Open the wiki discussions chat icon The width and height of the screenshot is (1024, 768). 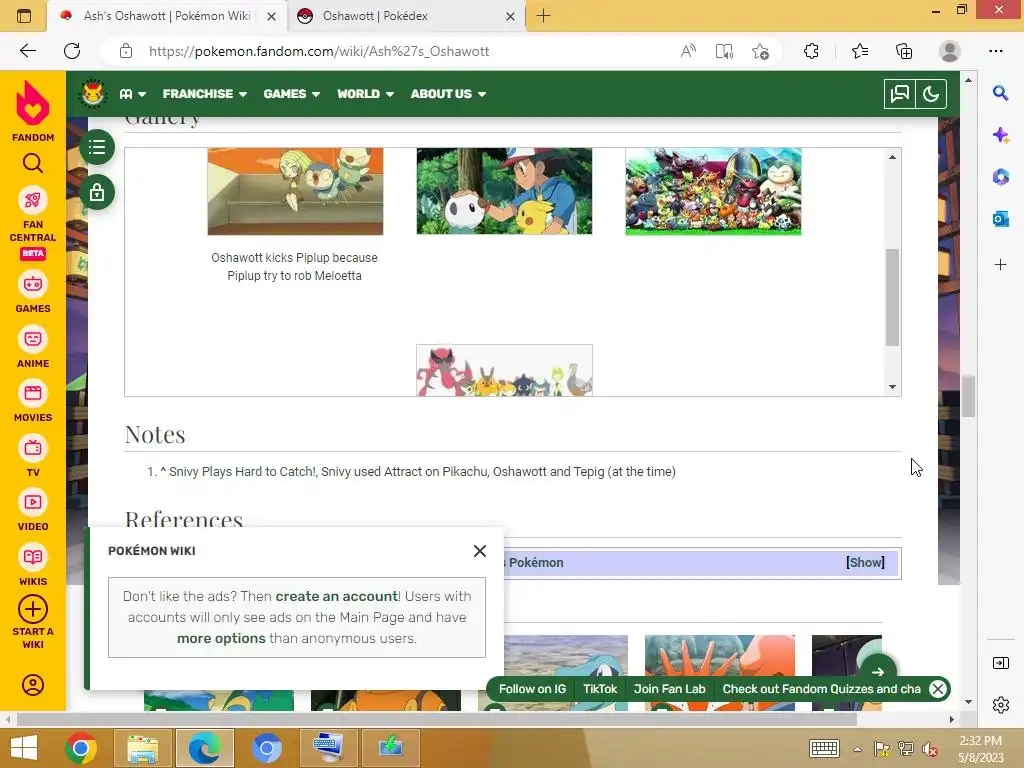pos(899,94)
